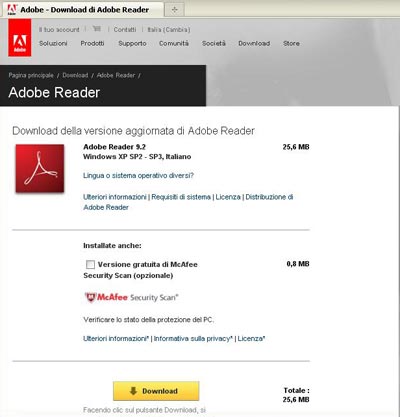This screenshot has height=417, width=400.
Task: Click Informativa sulla privacy link
Action: click(x=193, y=339)
